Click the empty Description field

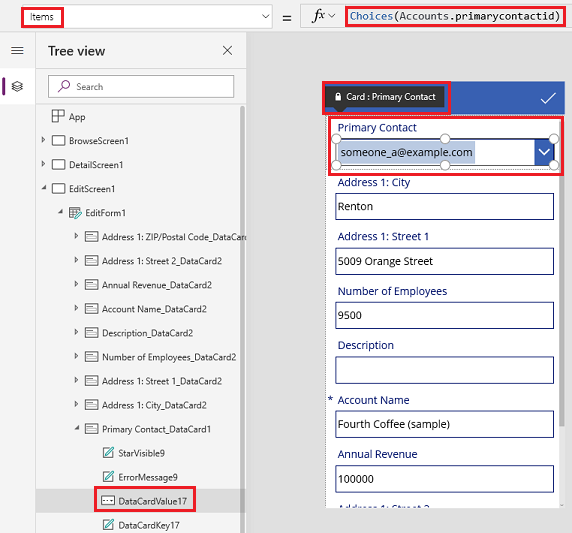coord(444,370)
